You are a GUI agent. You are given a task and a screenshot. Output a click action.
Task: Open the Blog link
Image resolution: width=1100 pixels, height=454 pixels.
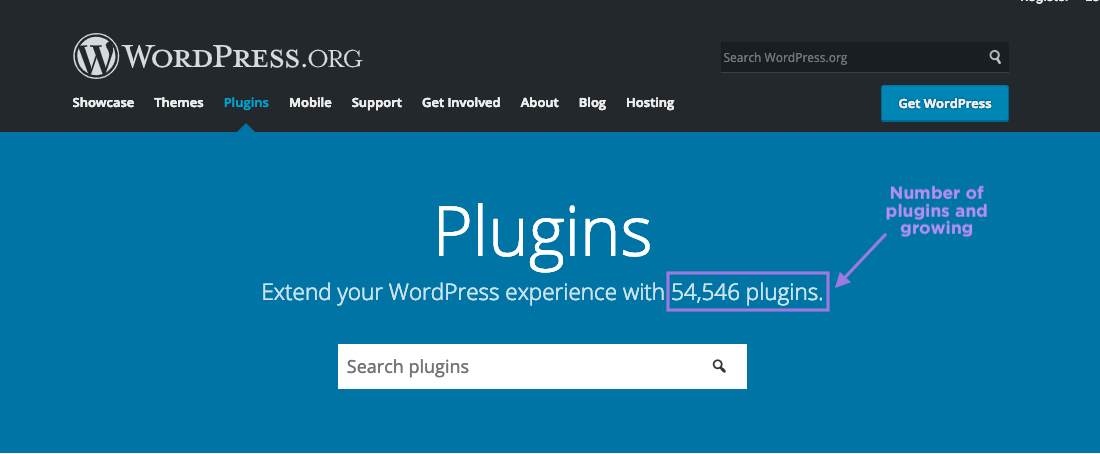tap(592, 102)
